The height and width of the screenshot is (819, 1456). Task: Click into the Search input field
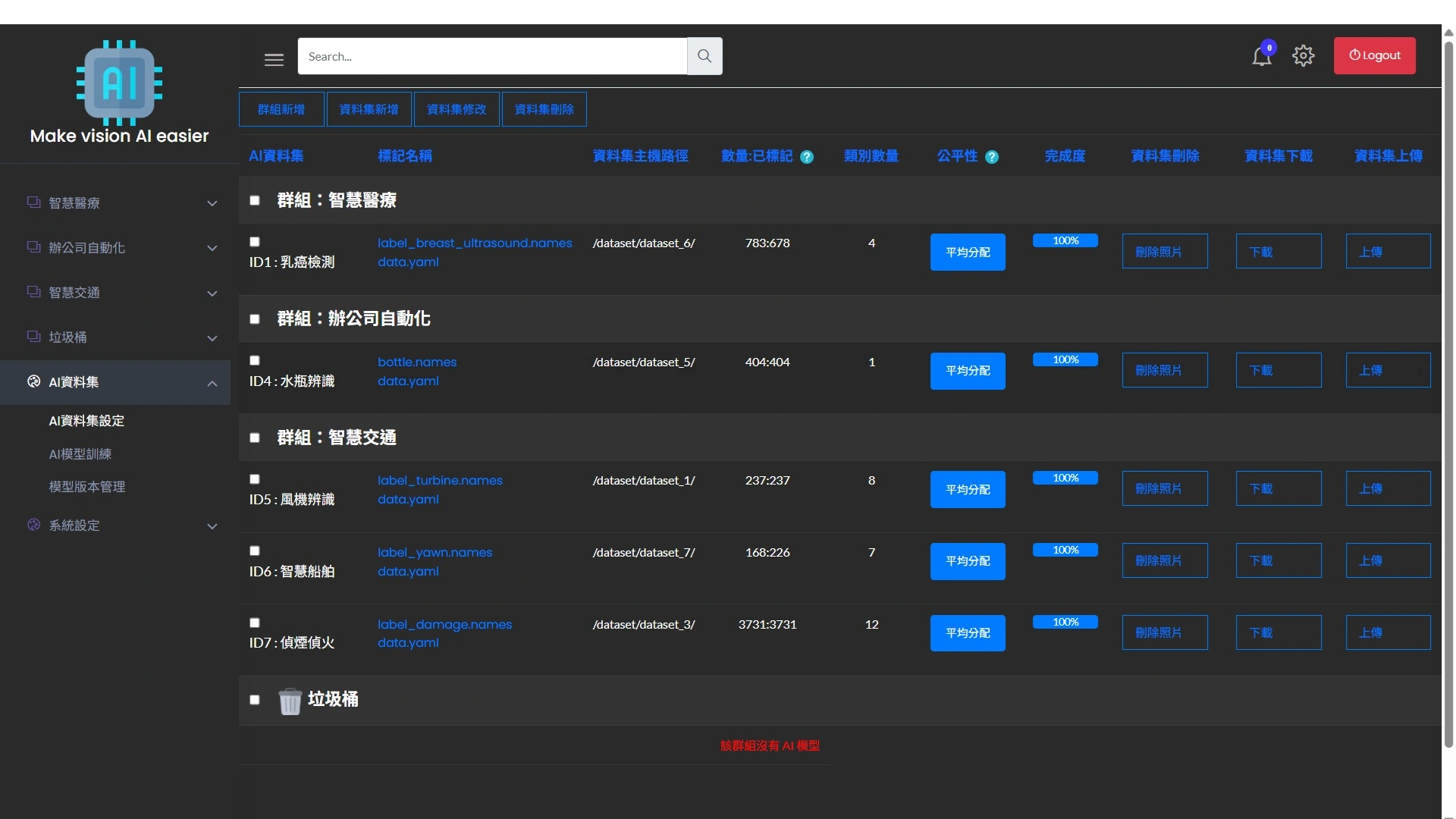[x=491, y=56]
